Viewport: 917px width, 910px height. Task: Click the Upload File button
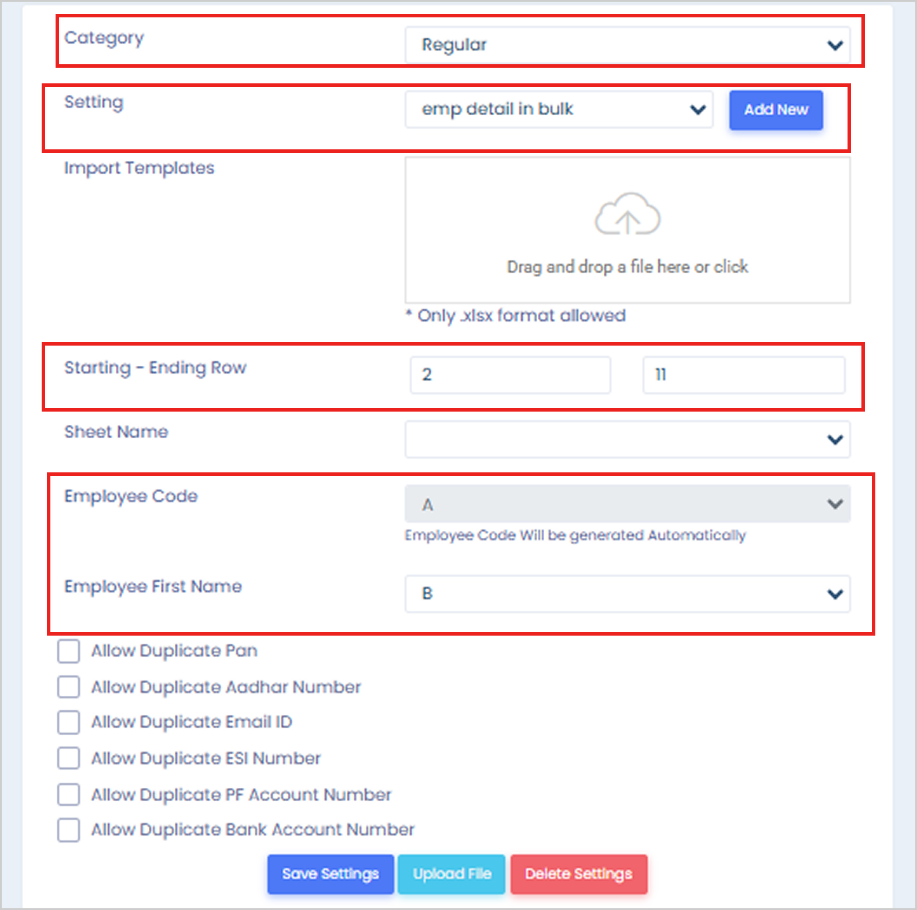coord(452,874)
